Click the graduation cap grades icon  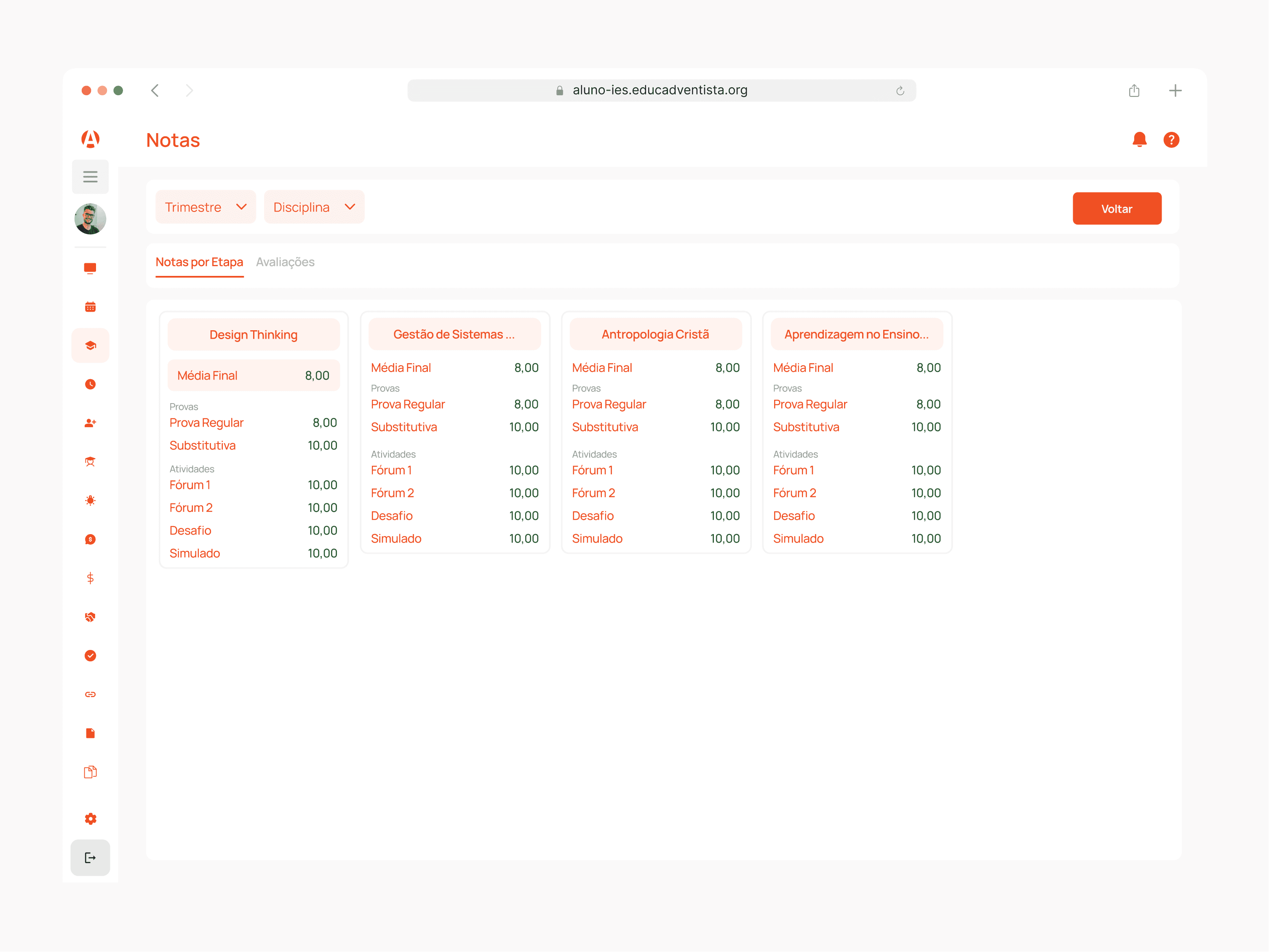[90, 345]
